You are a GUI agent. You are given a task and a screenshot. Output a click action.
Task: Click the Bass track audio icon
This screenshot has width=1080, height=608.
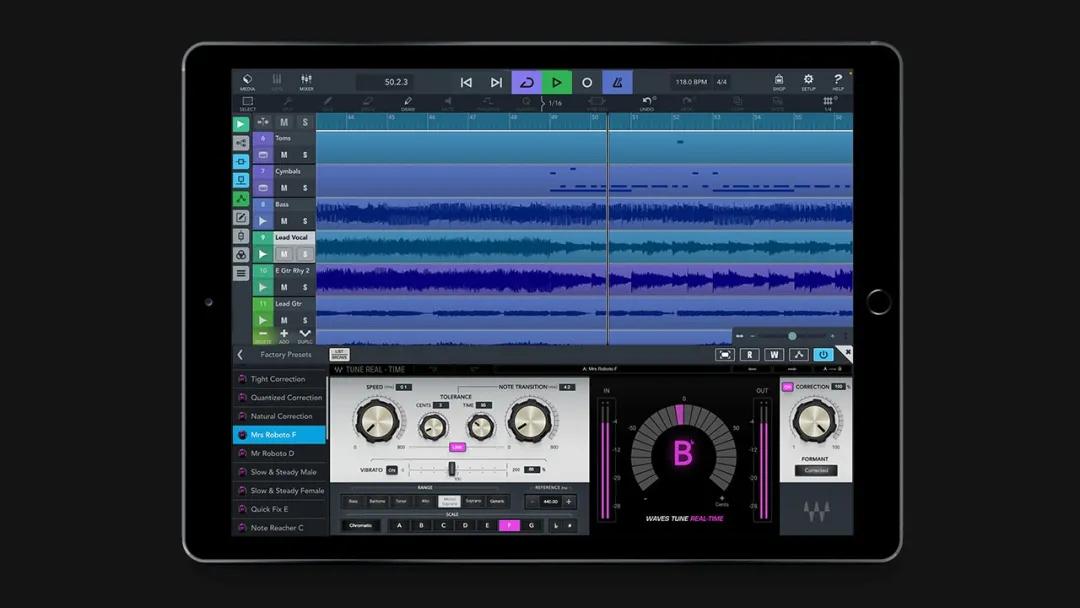point(263,221)
